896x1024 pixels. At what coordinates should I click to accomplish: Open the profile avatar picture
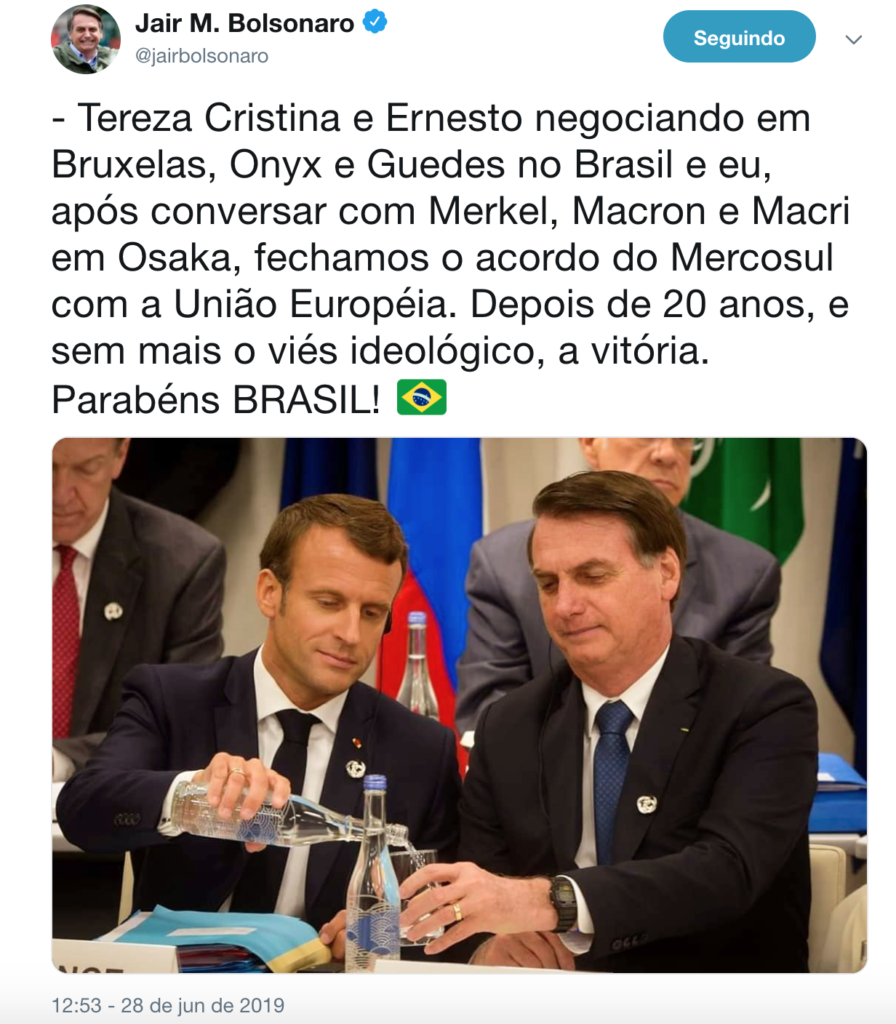tap(86, 39)
